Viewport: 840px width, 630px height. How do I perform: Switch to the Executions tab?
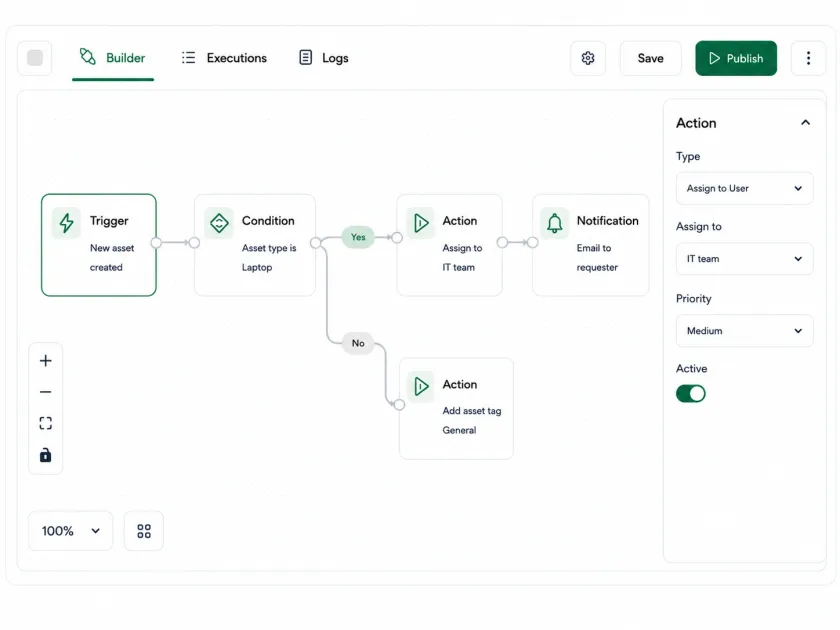coord(224,58)
